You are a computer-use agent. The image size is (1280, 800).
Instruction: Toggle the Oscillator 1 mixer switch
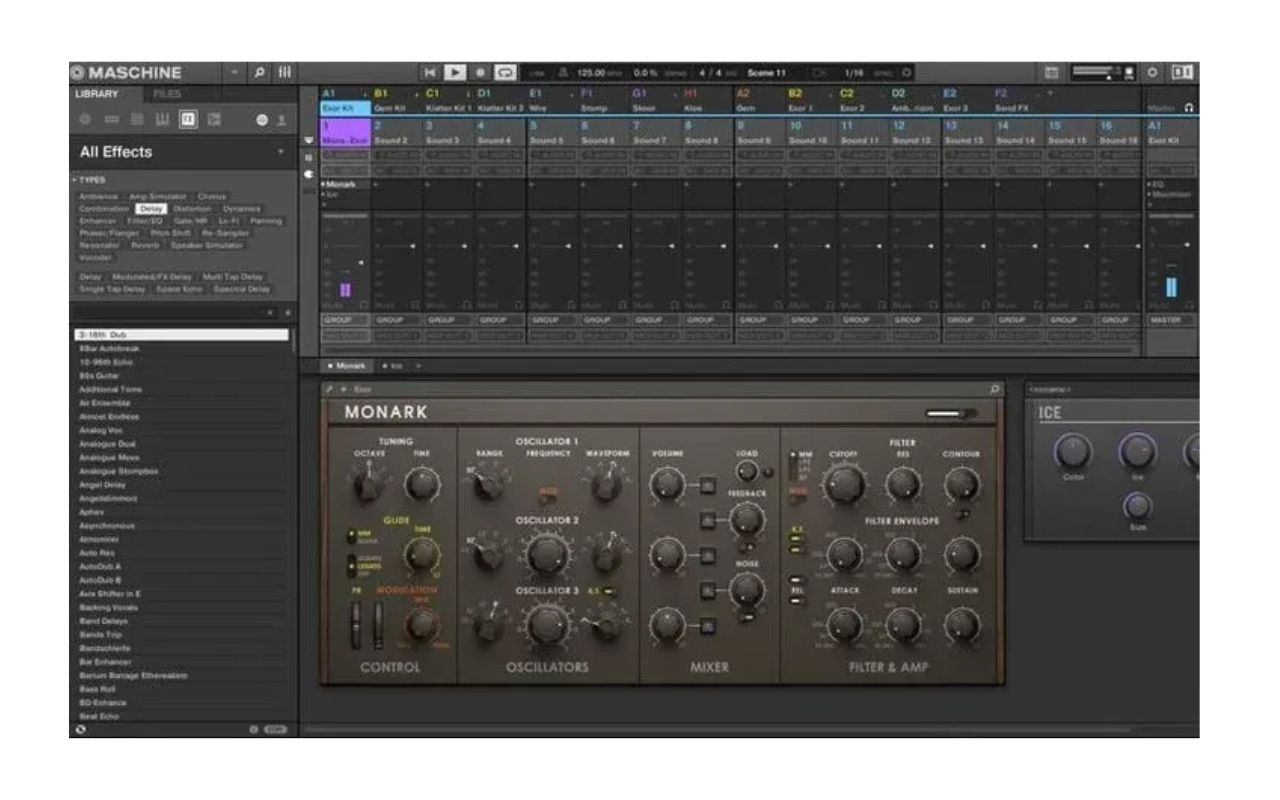(707, 486)
